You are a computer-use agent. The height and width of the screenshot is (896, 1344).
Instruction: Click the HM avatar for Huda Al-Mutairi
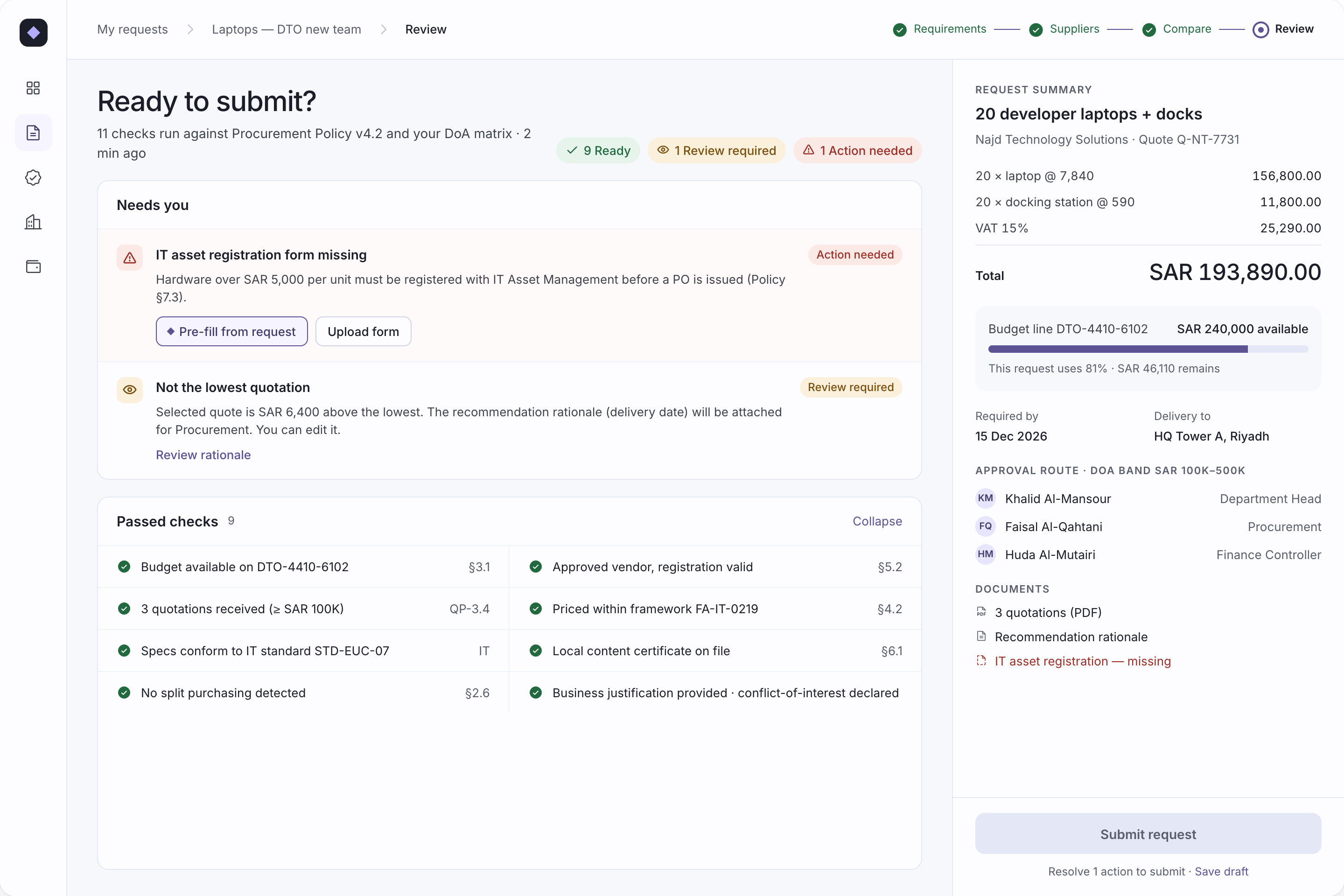985,554
